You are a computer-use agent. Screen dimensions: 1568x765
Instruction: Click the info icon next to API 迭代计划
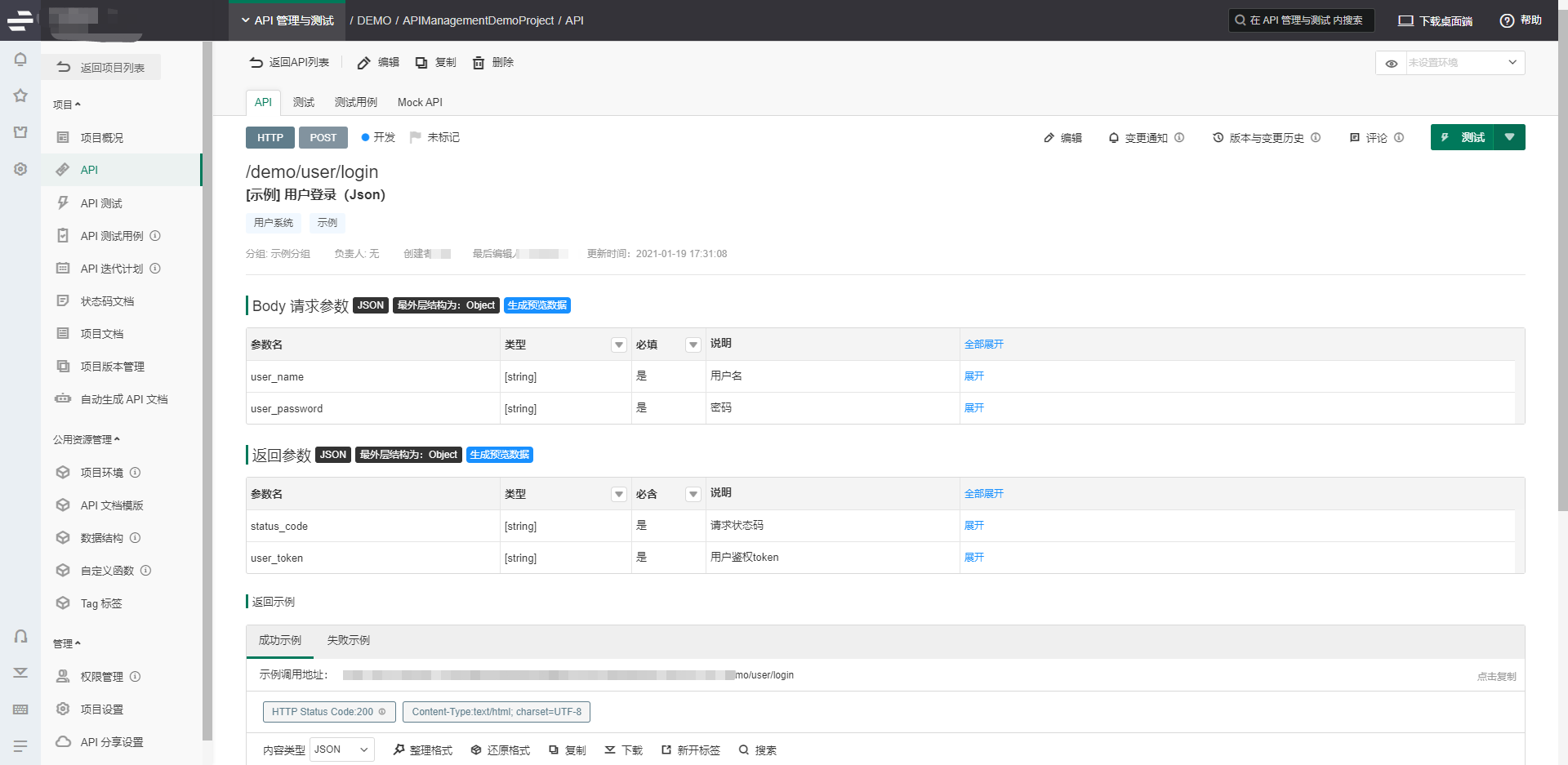pos(155,269)
